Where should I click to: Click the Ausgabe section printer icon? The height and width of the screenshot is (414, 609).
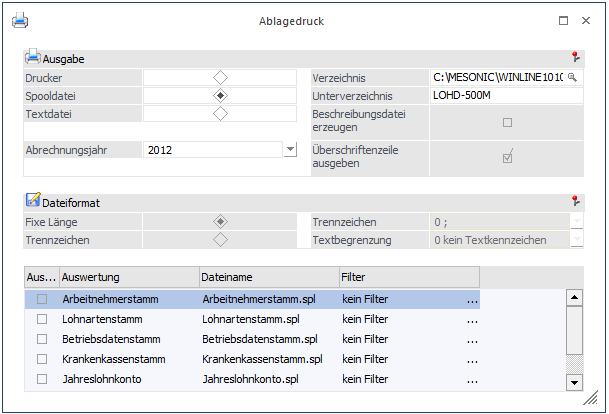coord(33,58)
